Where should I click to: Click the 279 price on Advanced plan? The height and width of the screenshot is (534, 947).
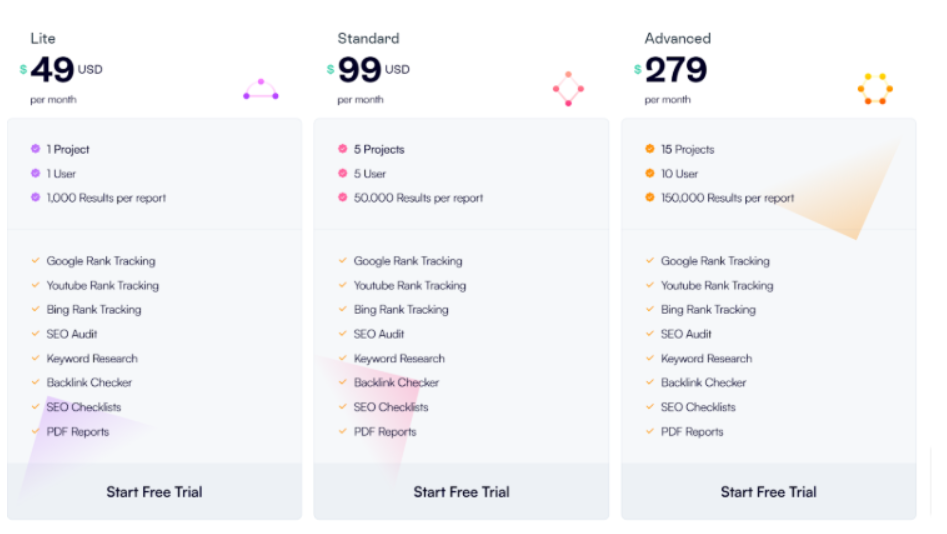[676, 69]
